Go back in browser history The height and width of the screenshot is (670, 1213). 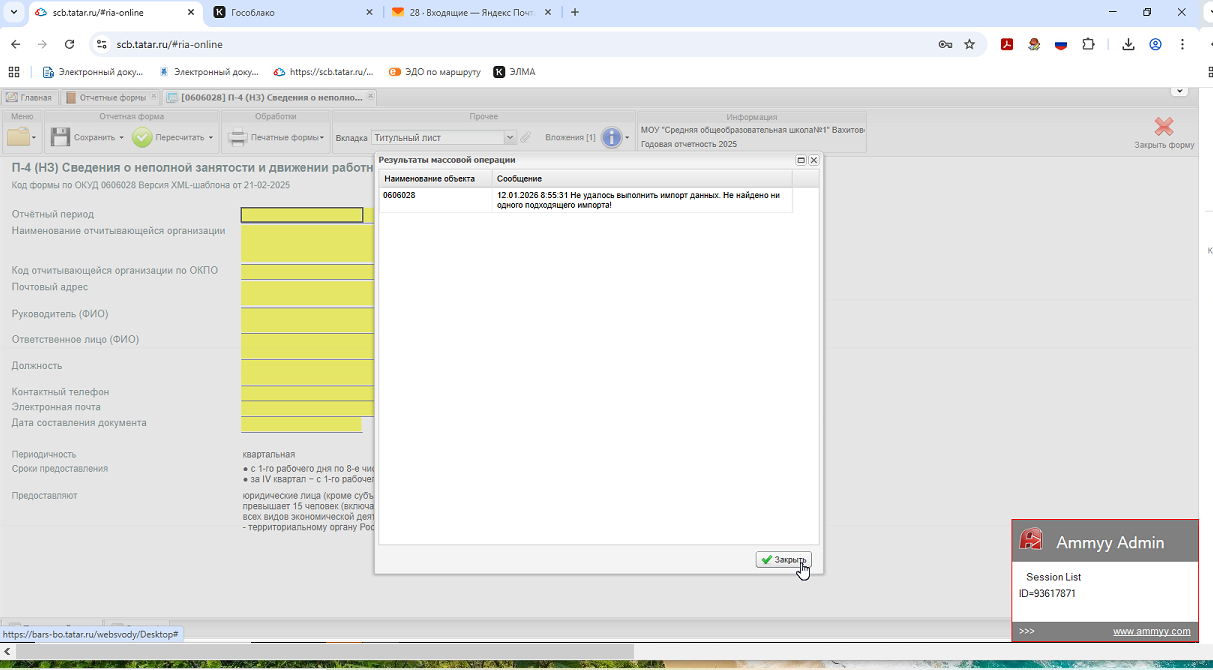[15, 44]
